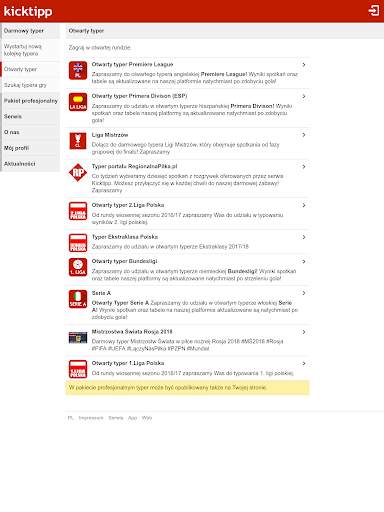384x512 pixels.
Task: Expand the Otwarty typer 1.Liga Polska chevron
Action: [x=304, y=363]
